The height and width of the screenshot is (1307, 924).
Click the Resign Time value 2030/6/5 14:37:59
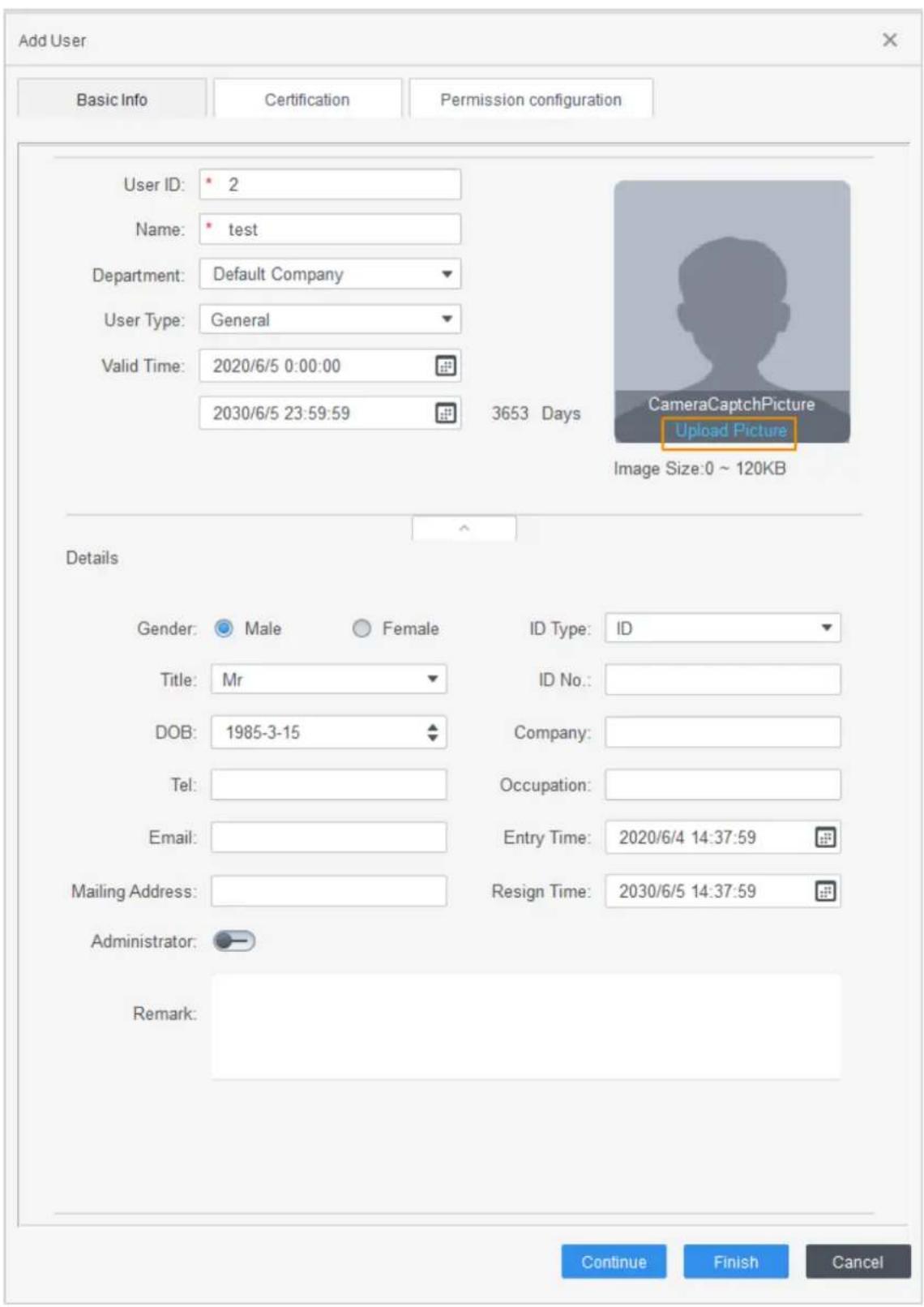point(687,891)
